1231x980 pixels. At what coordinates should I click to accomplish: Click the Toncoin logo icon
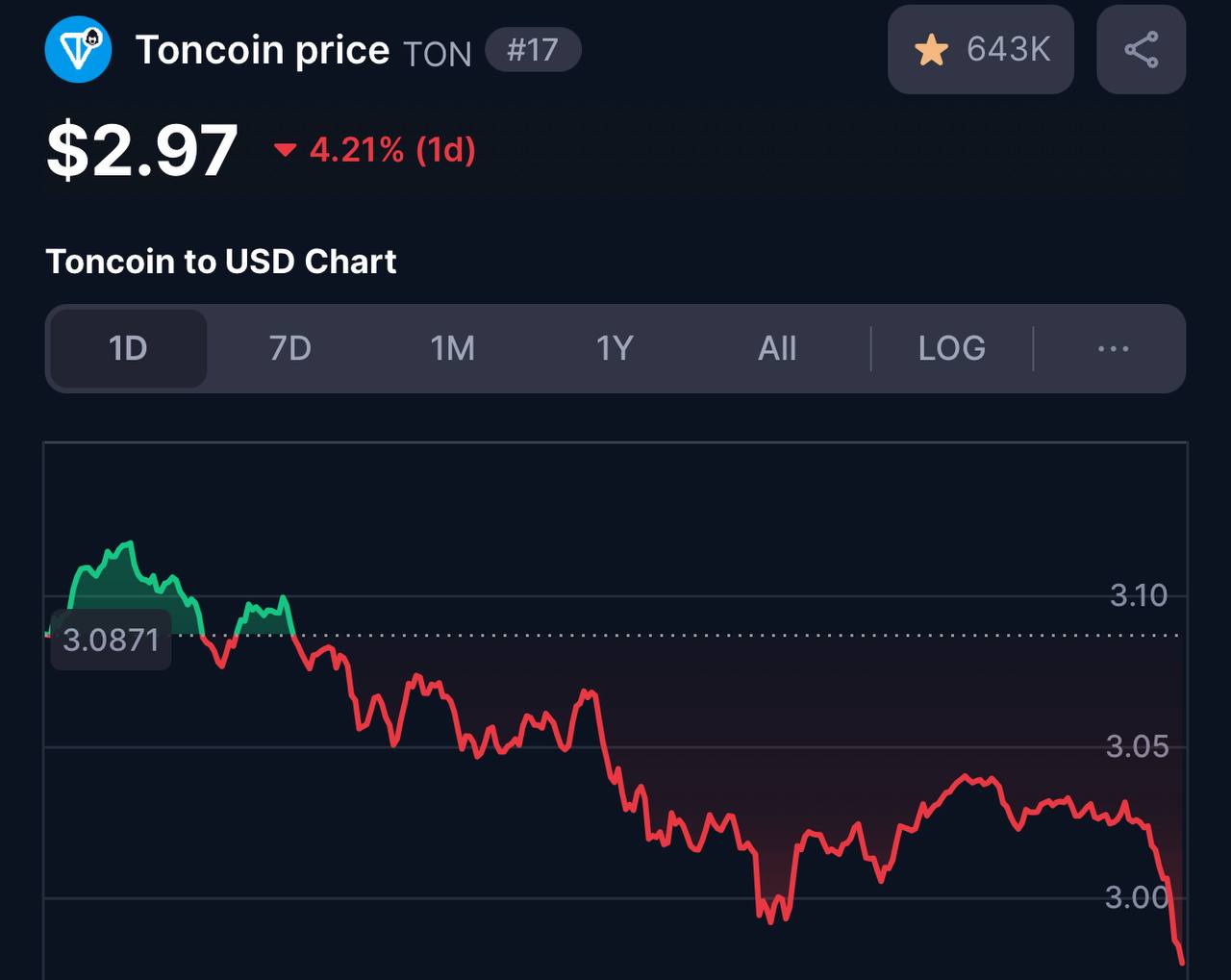78,50
